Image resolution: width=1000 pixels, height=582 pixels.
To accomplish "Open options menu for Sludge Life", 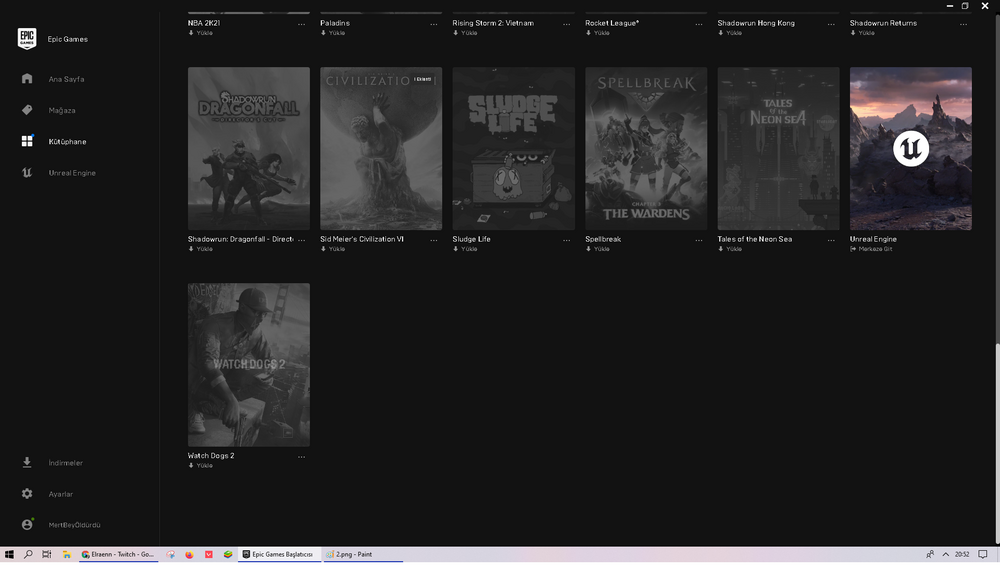I will (566, 240).
